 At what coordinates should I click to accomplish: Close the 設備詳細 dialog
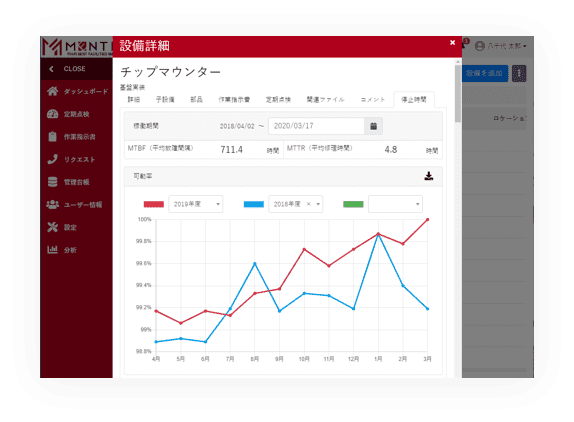452,42
